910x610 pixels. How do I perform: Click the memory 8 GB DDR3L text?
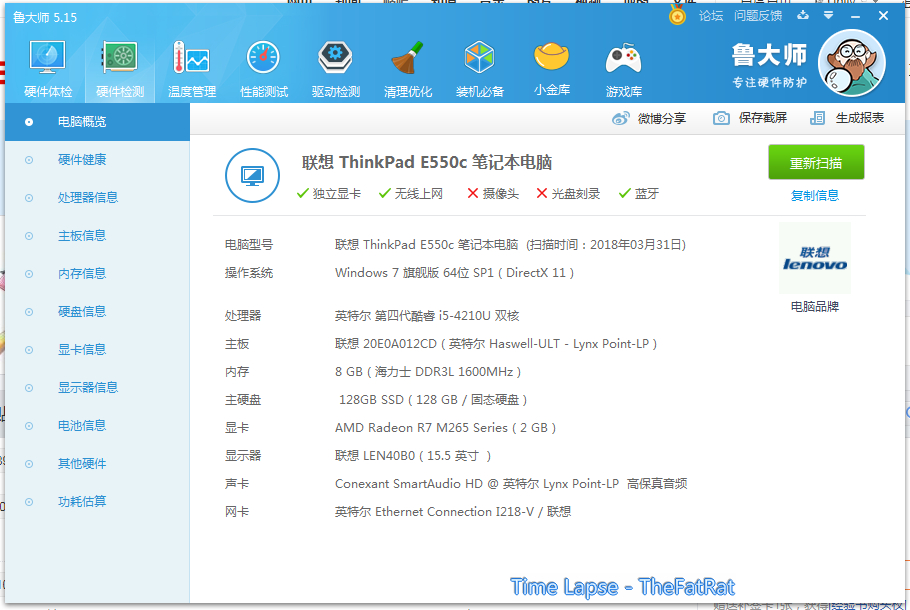tap(428, 371)
